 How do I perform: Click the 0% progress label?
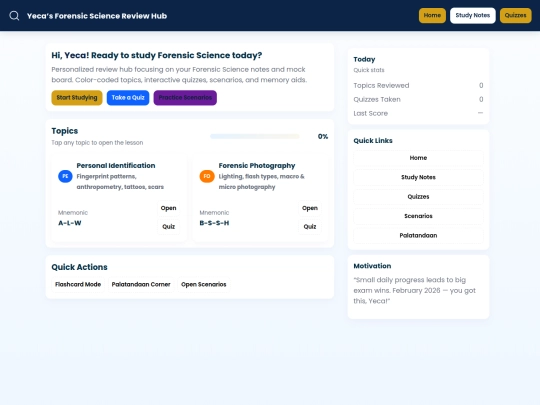click(x=323, y=136)
